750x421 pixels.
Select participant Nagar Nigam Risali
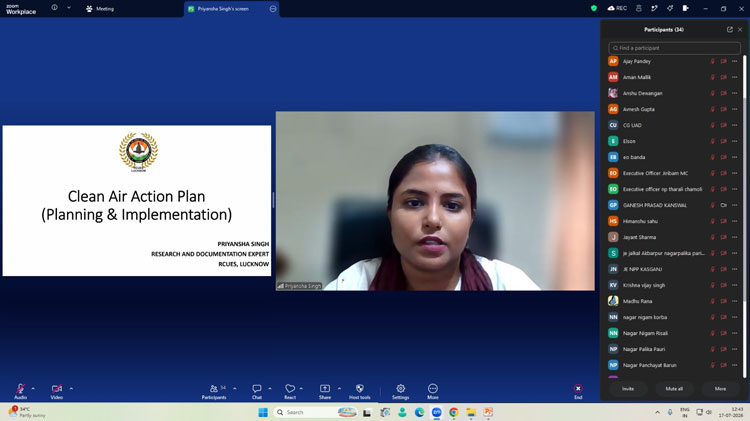pyautogui.click(x=673, y=333)
